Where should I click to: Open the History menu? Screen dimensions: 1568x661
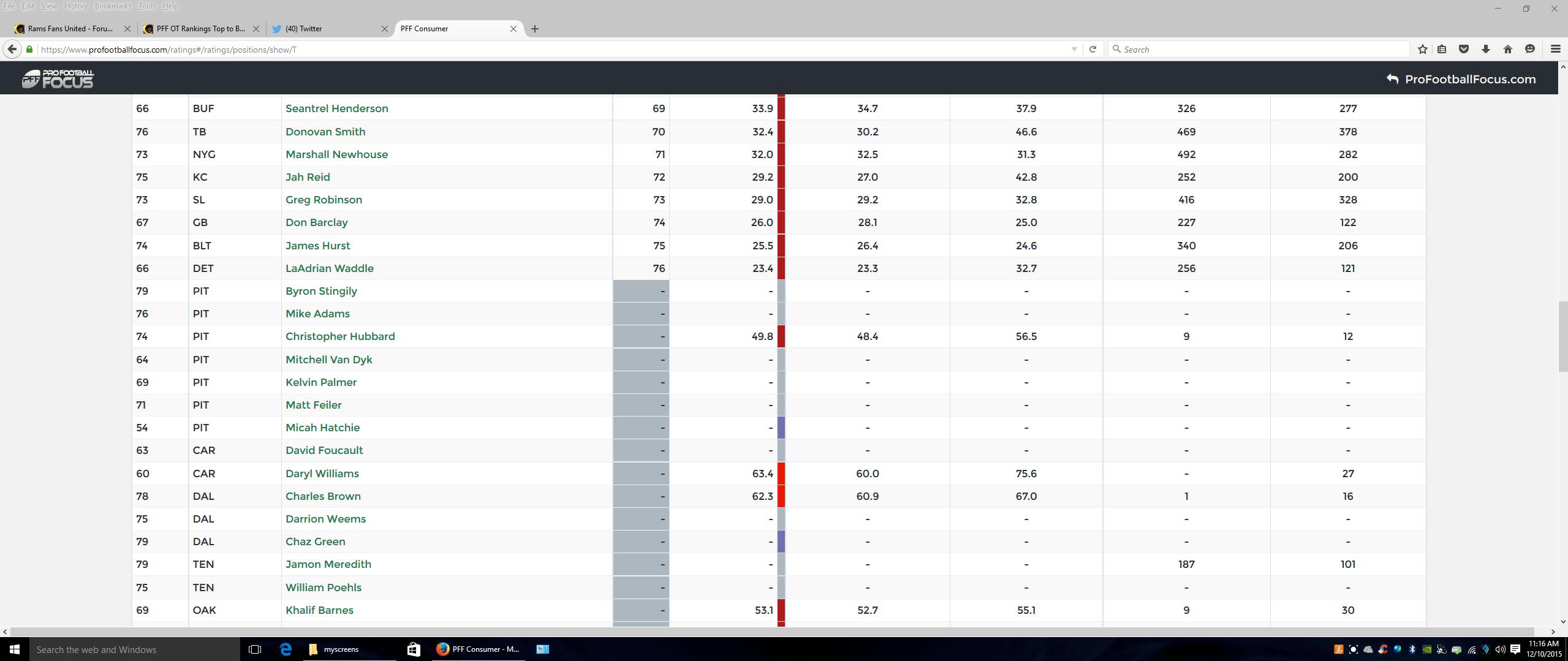[75, 6]
